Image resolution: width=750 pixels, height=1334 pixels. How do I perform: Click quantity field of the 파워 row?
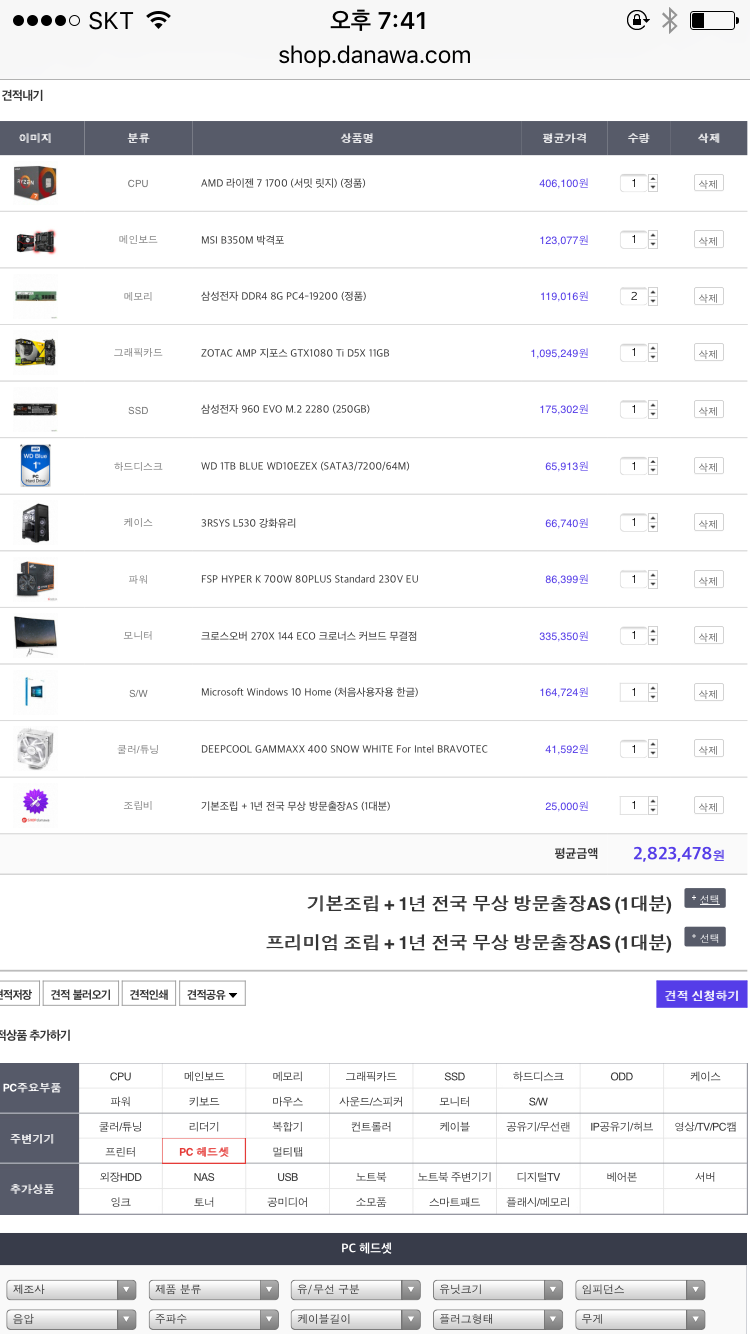pos(634,579)
